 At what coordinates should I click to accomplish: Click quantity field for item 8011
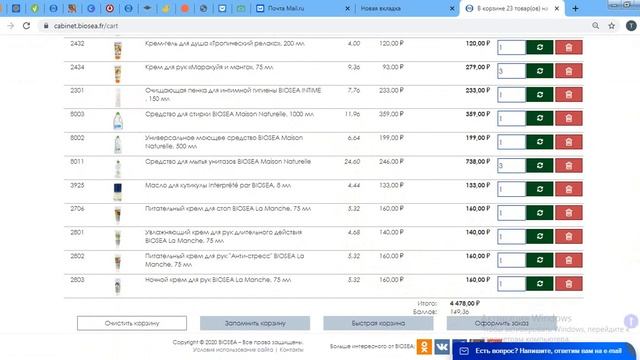point(511,166)
